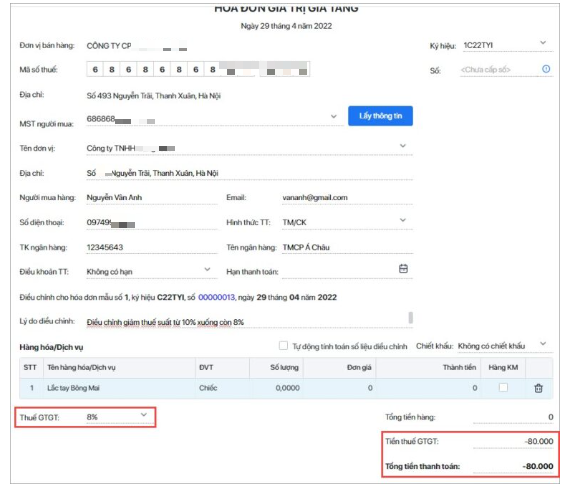
Task: Click the ĐVT cell Chiếc
Action: 222,388
